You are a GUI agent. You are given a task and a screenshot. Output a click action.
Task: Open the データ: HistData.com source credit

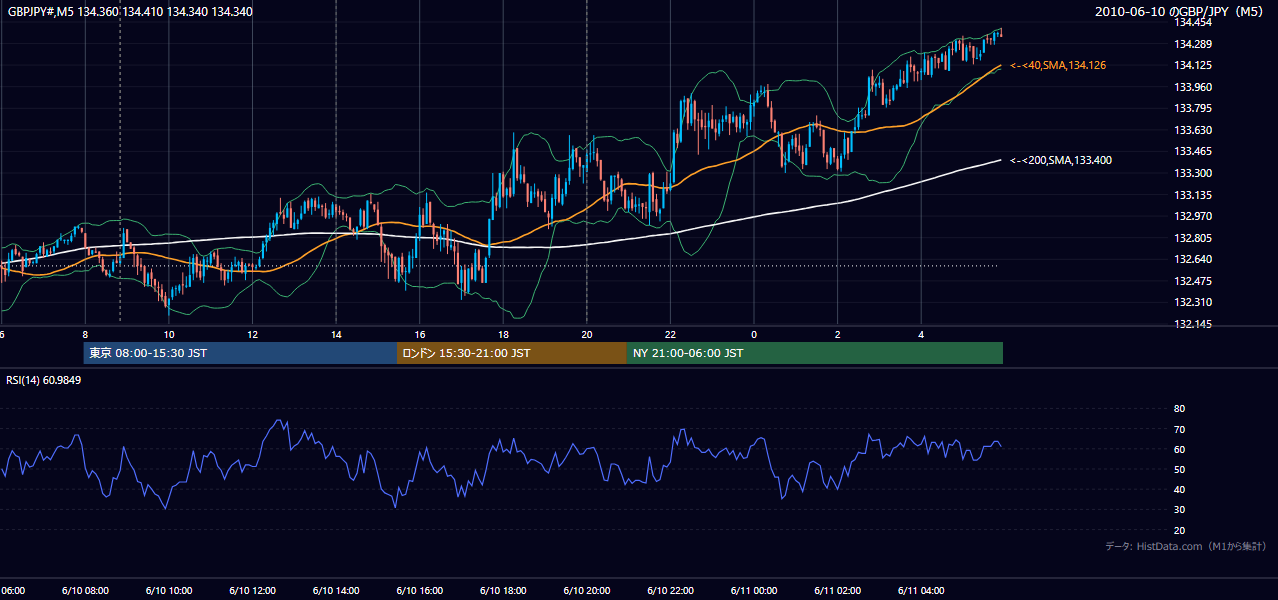(x=1185, y=546)
